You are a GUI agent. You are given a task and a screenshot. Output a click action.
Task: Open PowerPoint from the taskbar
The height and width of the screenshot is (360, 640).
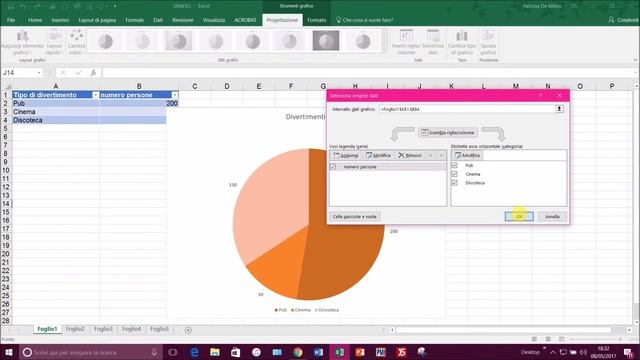click(x=360, y=352)
